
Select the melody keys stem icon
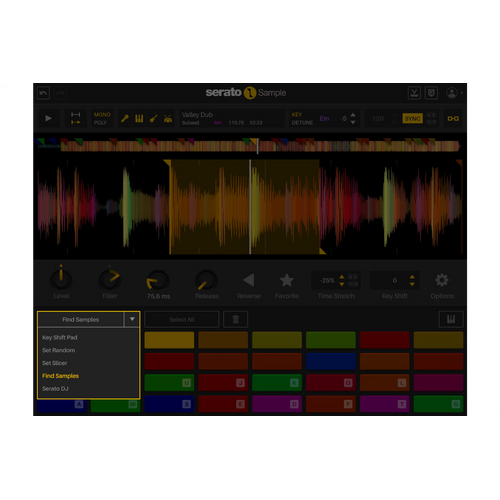pyautogui.click(x=139, y=118)
